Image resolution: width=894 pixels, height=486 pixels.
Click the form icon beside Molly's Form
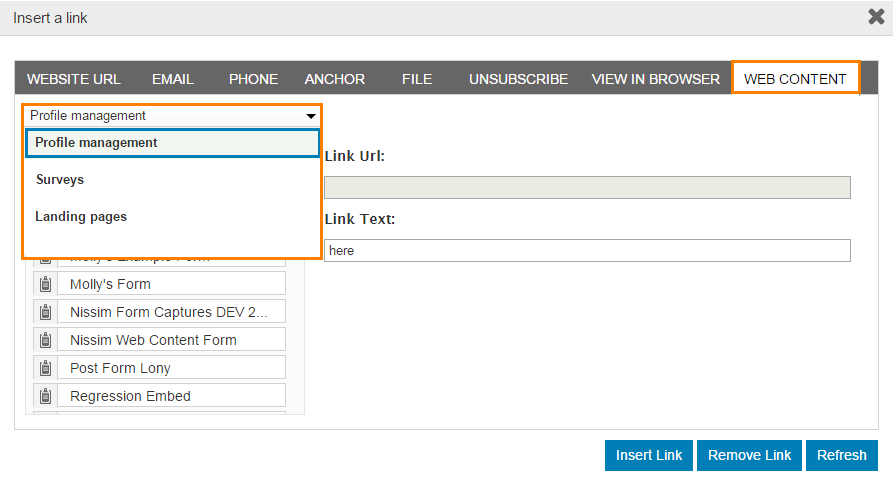pyautogui.click(x=45, y=284)
